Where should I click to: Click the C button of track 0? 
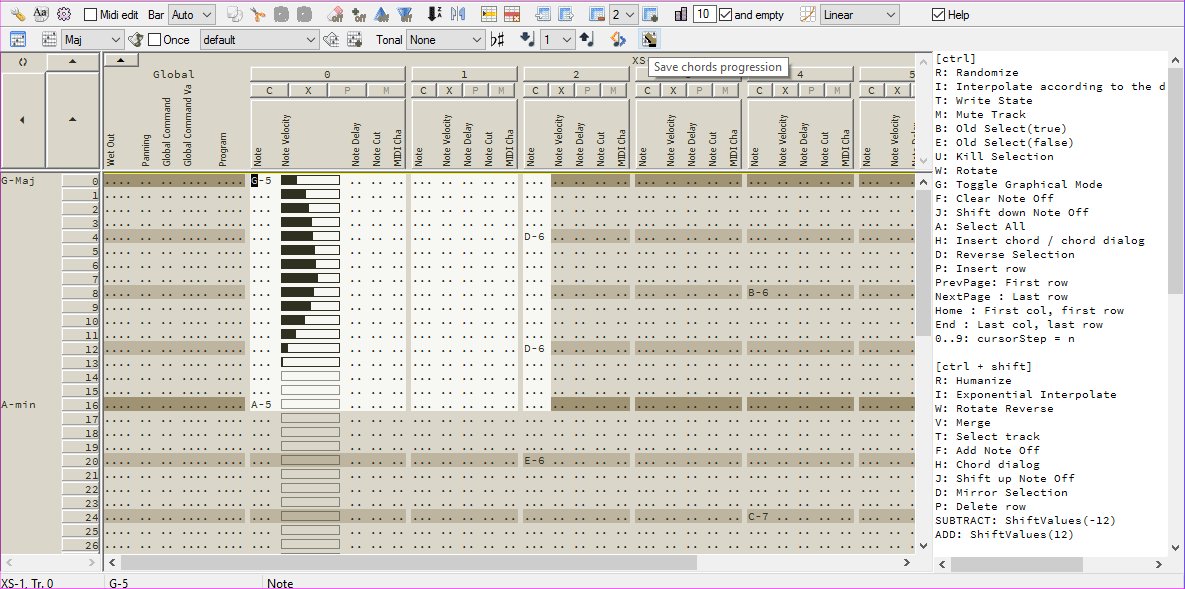point(269,91)
